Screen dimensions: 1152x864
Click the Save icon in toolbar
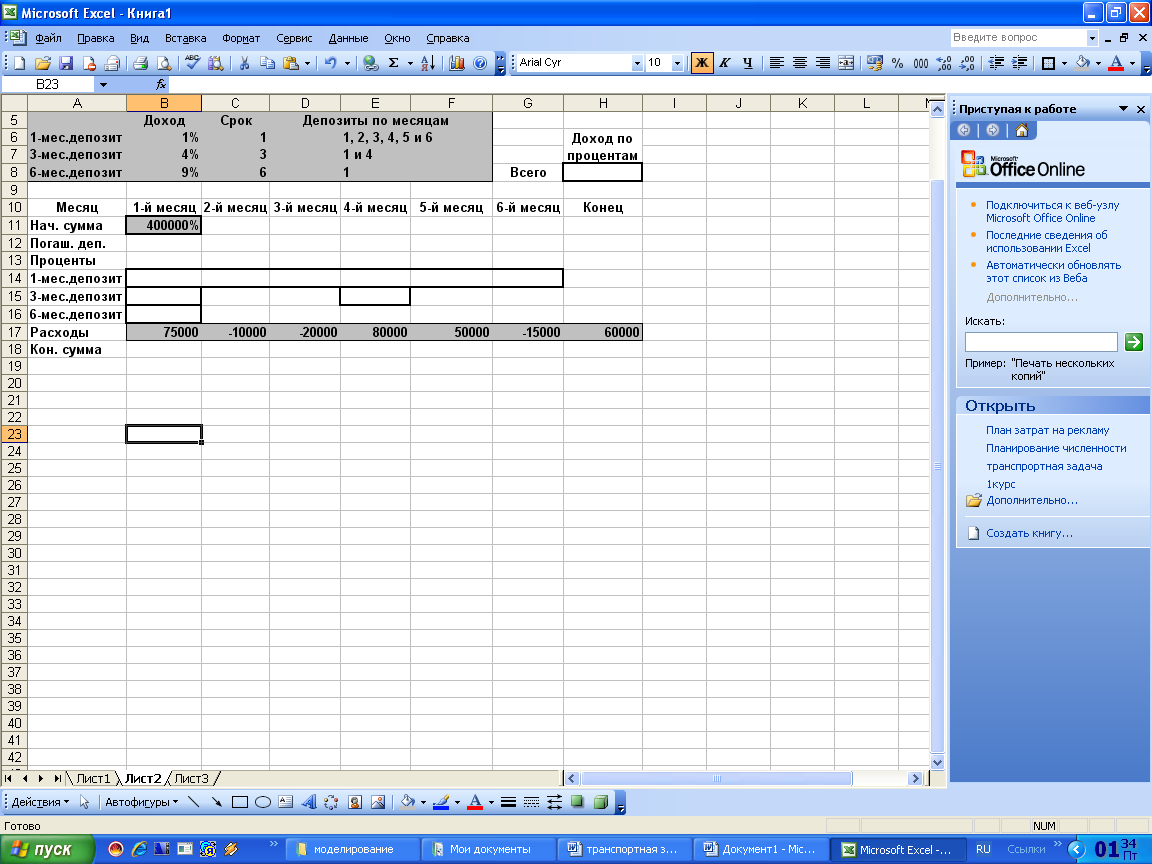pyautogui.click(x=65, y=63)
